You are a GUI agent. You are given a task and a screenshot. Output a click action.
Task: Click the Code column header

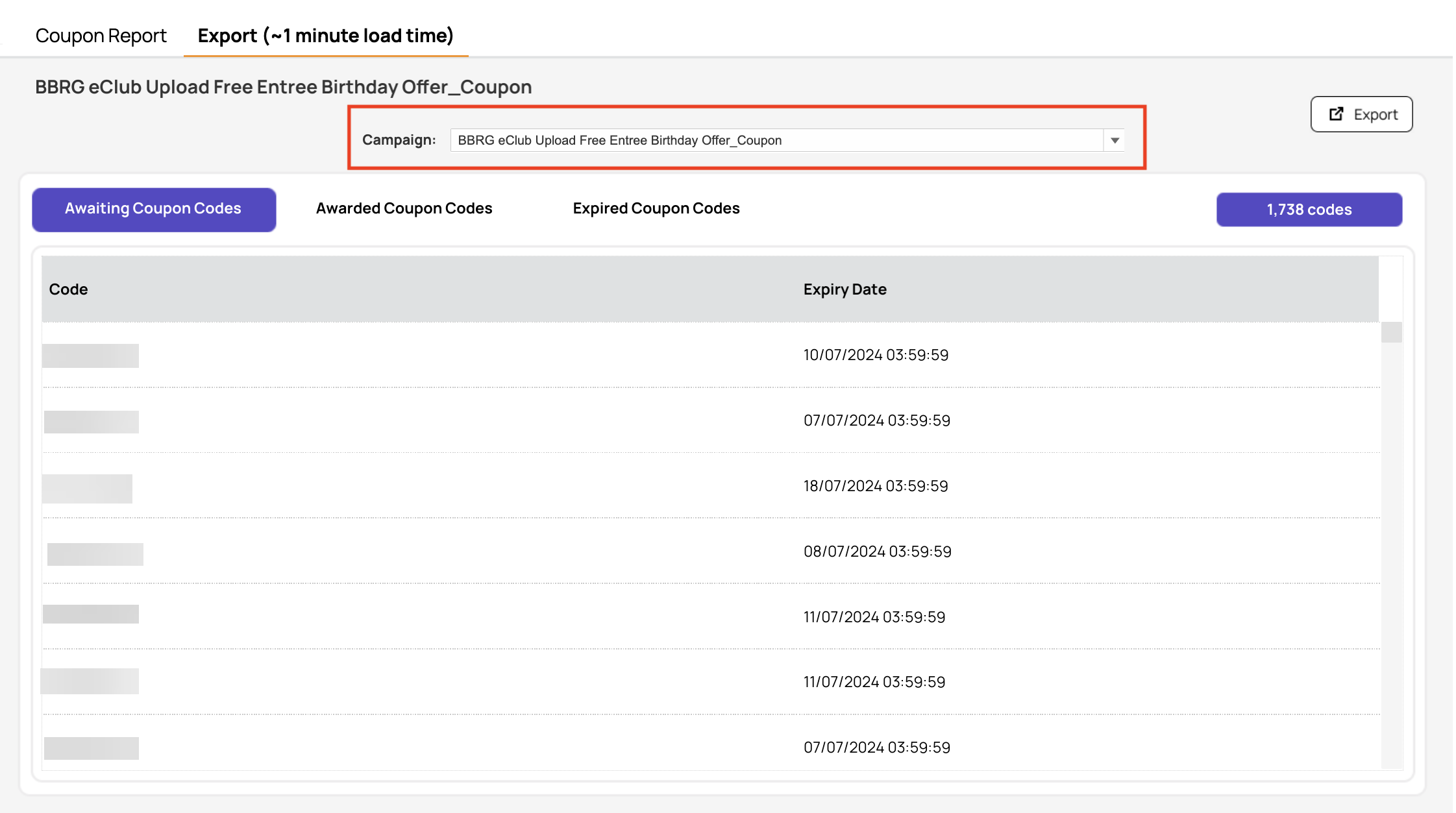[x=68, y=289]
